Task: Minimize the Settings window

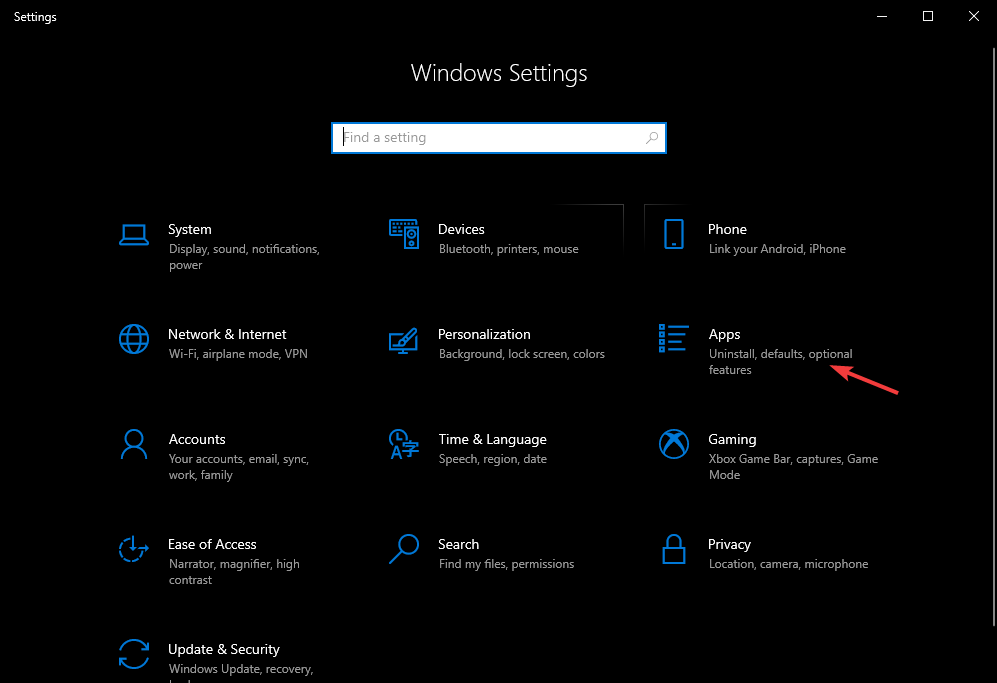Action: [882, 17]
